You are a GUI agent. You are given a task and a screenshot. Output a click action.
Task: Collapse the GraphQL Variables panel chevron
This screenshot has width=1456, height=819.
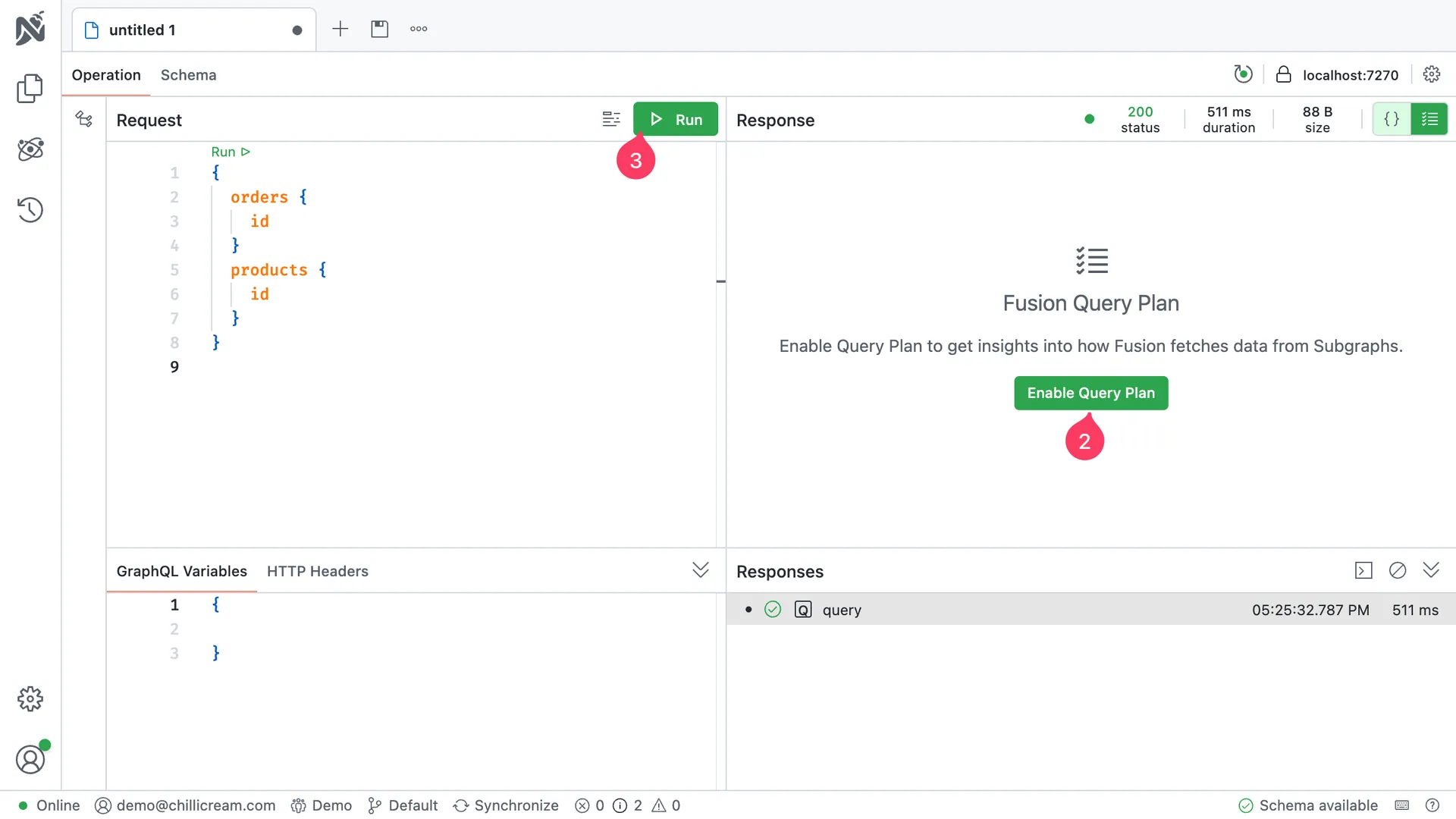click(700, 570)
